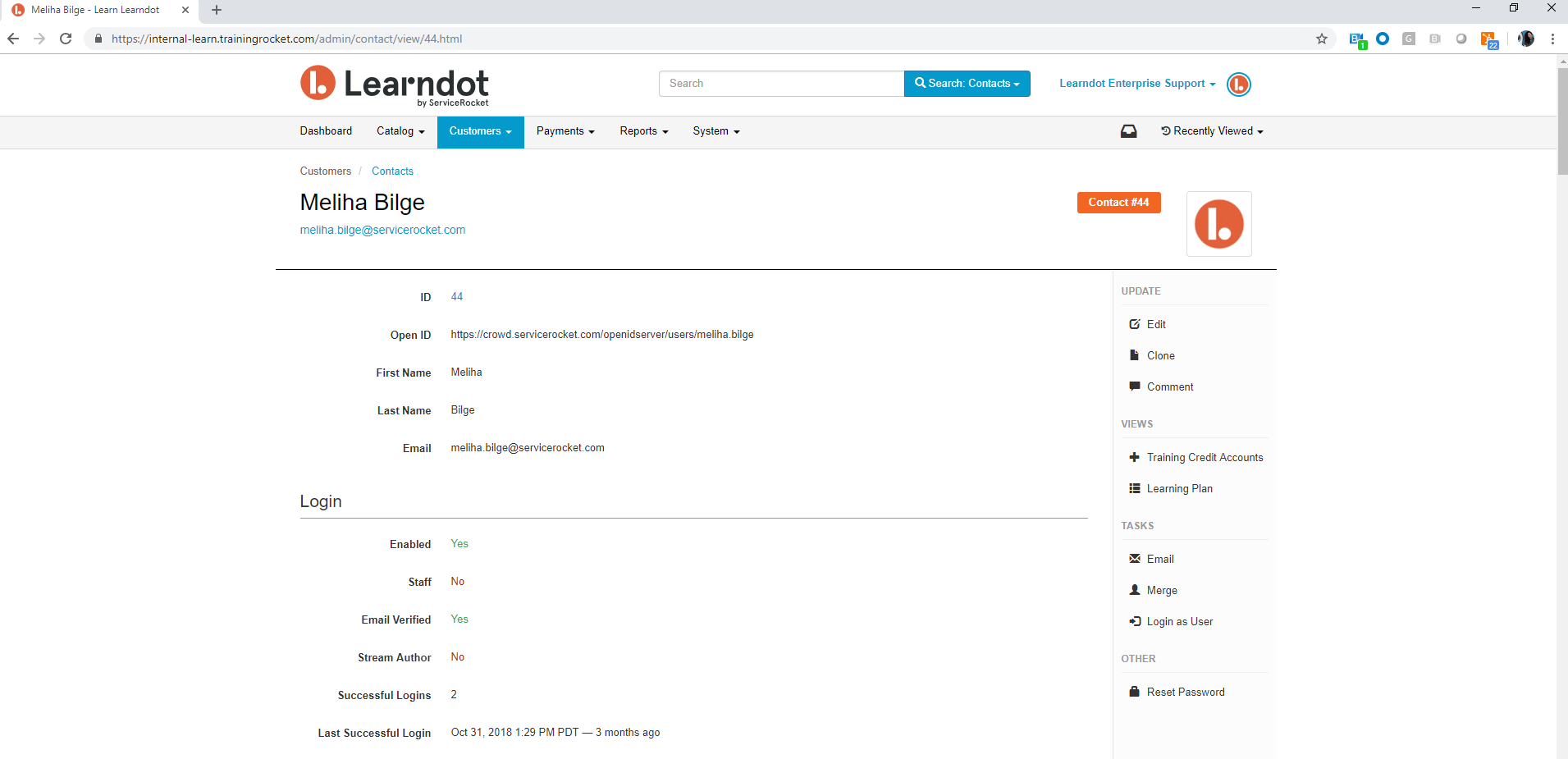Expand the Search: Contacts dropdown
The width and height of the screenshot is (1568, 759).
pos(967,84)
